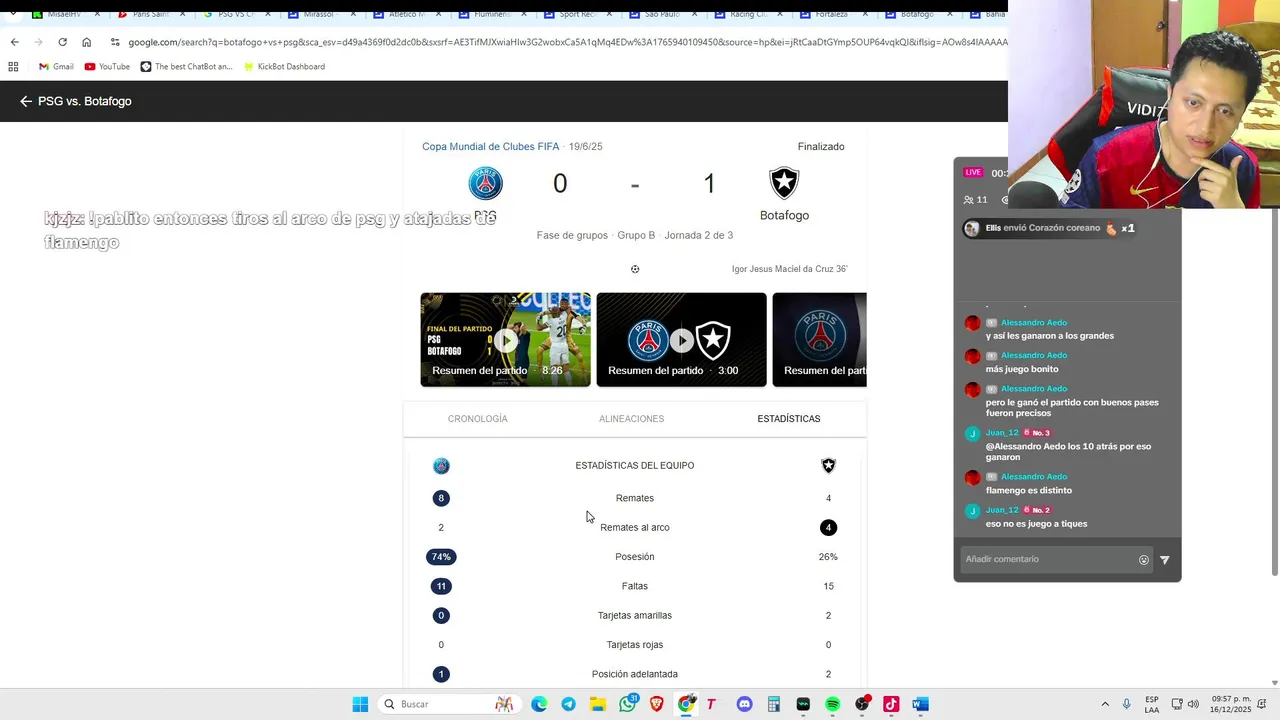1280x720 pixels.
Task: Click the Tarjetas amarillas label
Action: pos(635,615)
